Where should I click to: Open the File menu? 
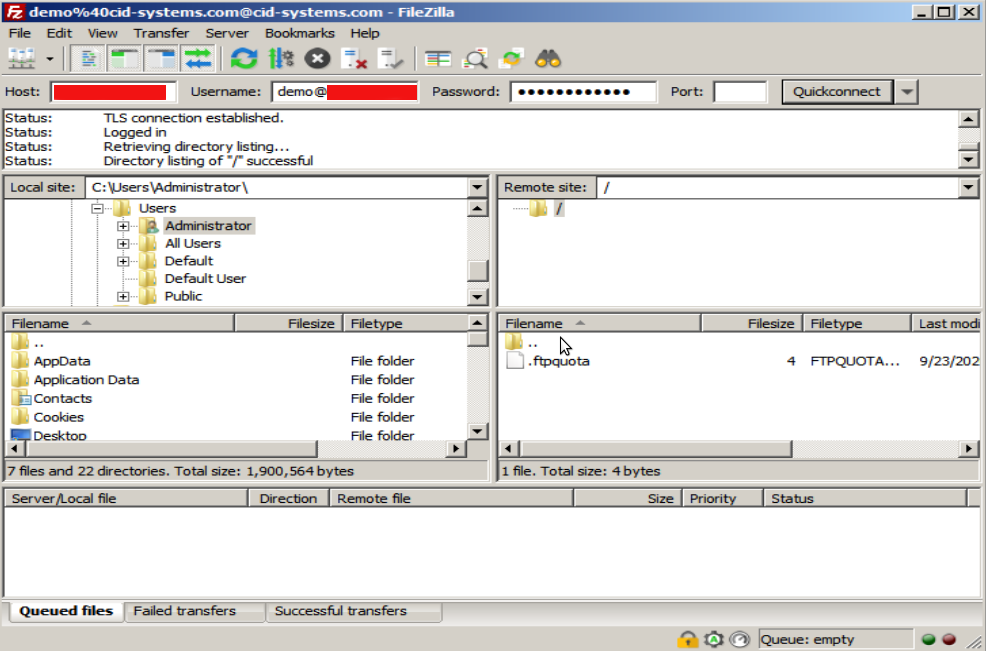point(19,33)
